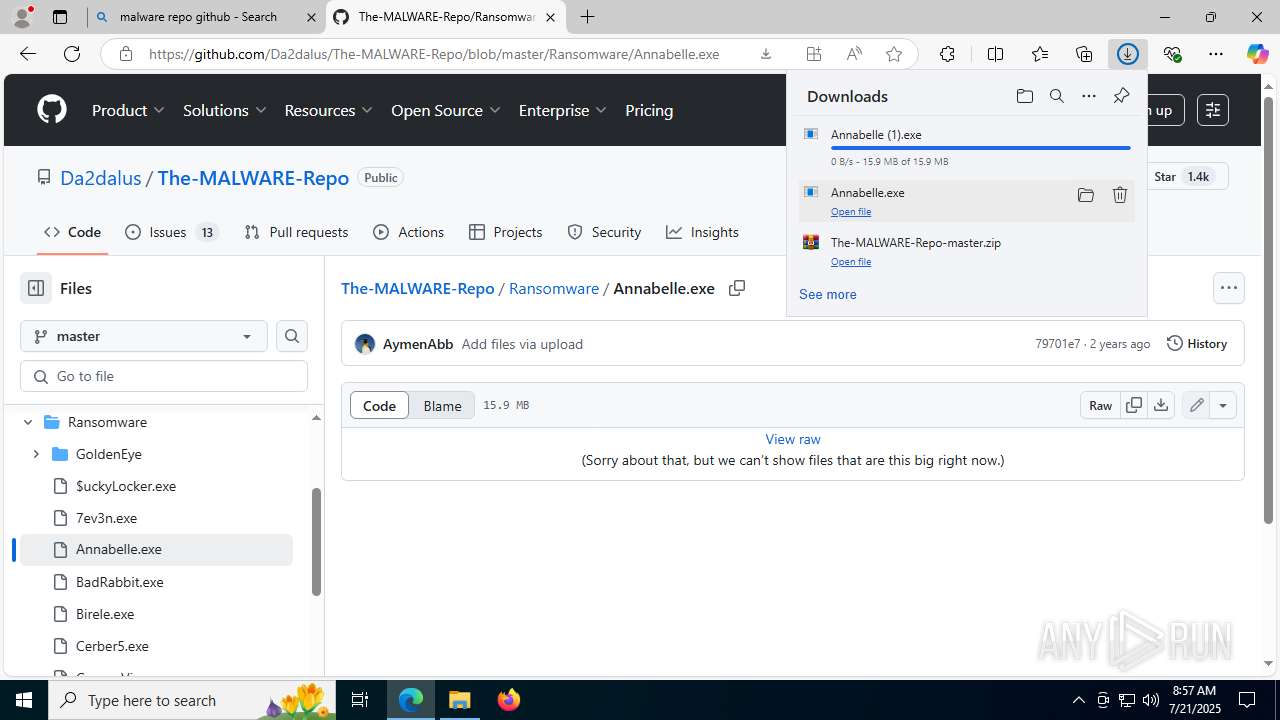Screen dimensions: 1280x720
Task: Select the Blame view toggle
Action: [442, 405]
